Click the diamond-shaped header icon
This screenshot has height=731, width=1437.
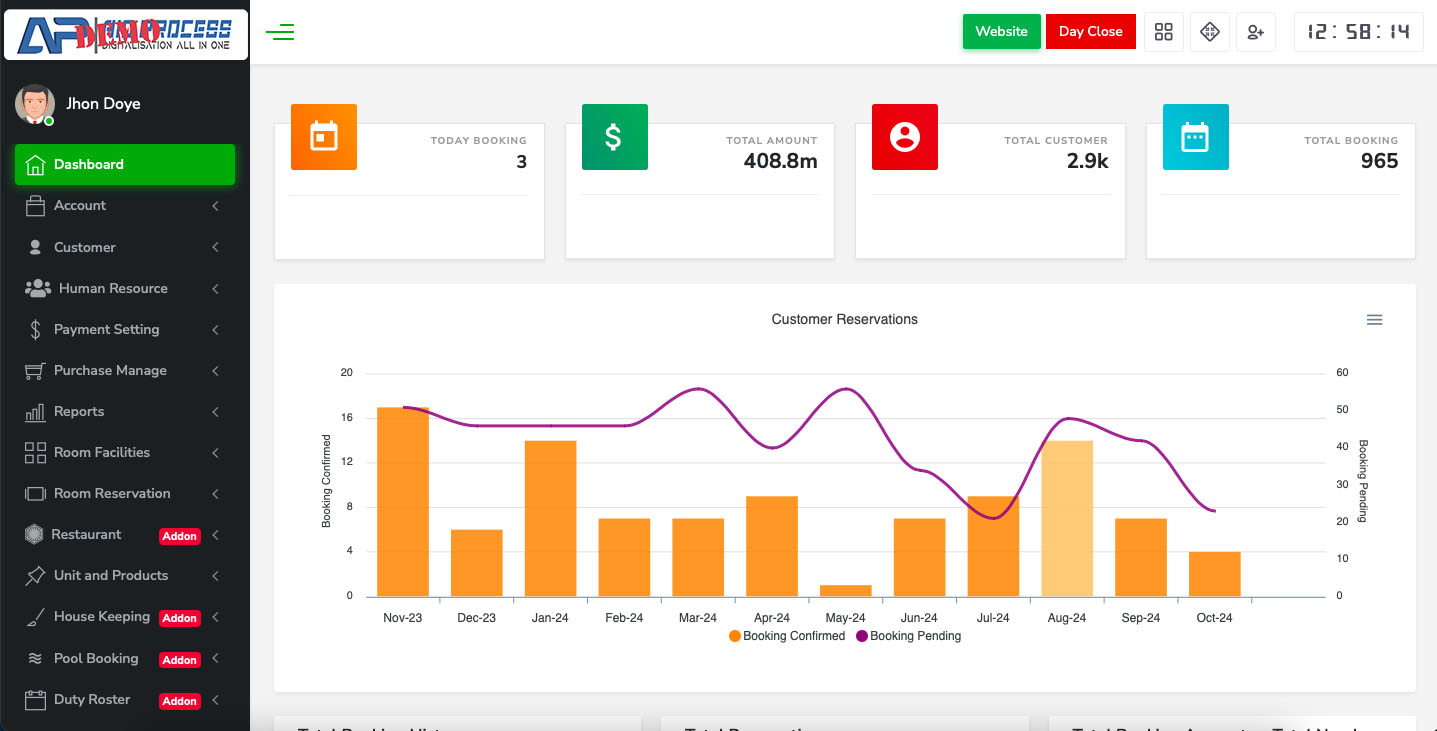point(1209,32)
